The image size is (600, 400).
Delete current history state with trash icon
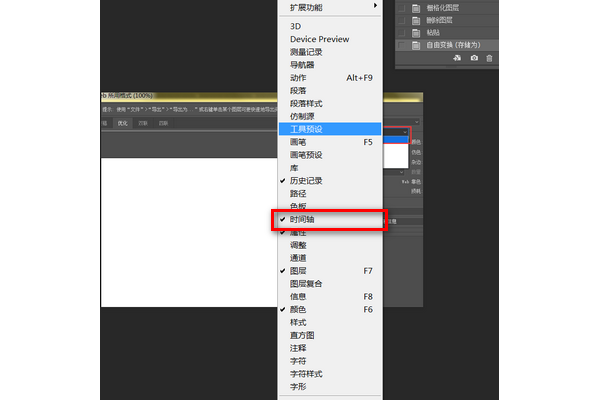tap(489, 58)
